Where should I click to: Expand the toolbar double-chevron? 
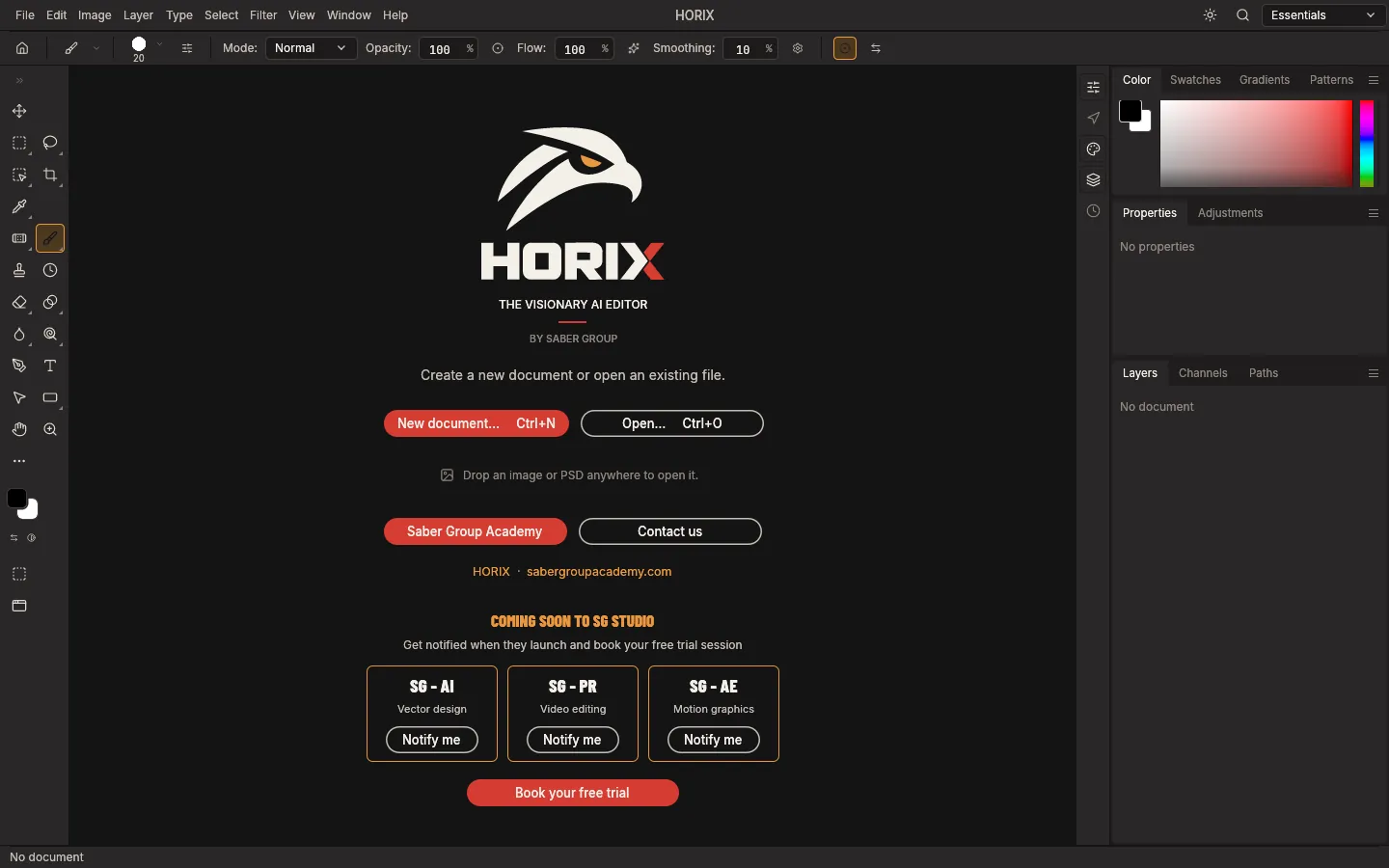(x=19, y=81)
